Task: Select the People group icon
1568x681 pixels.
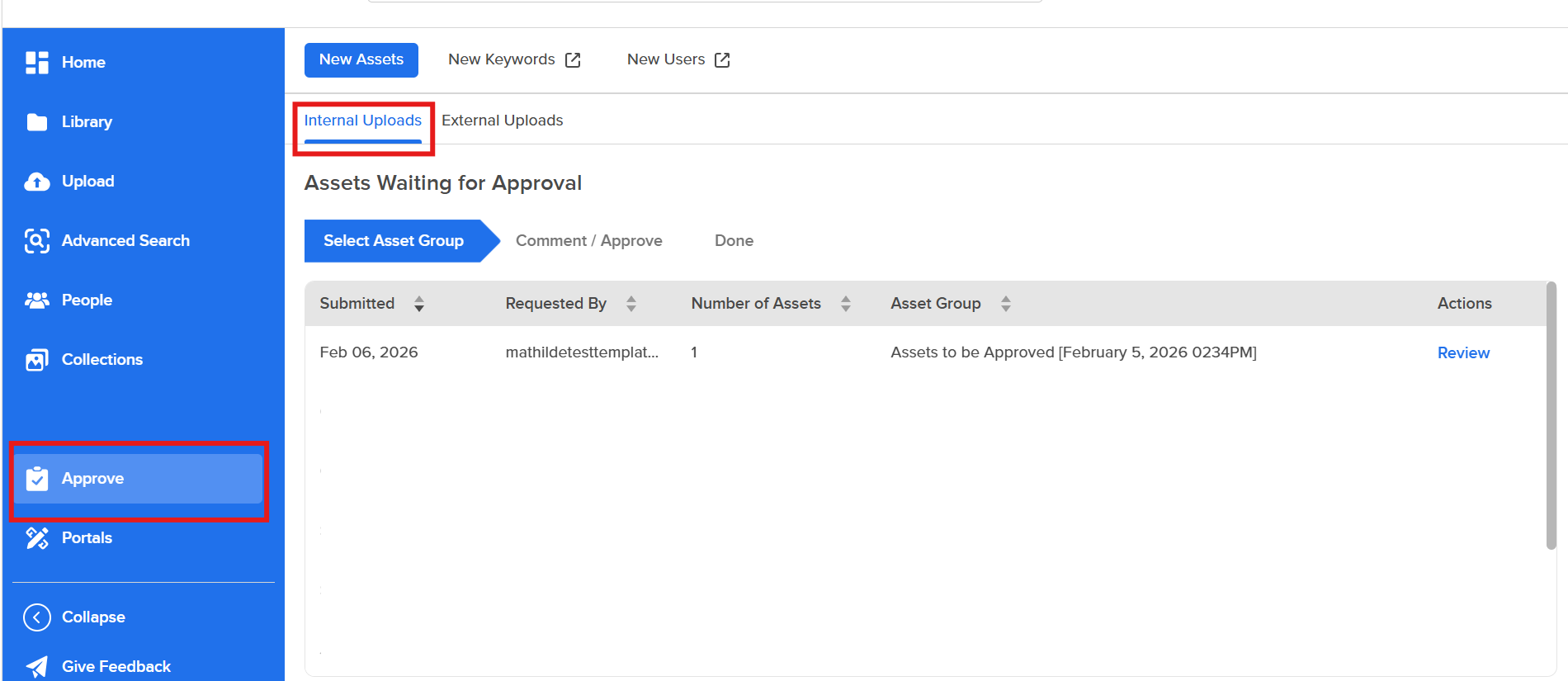Action: (36, 300)
